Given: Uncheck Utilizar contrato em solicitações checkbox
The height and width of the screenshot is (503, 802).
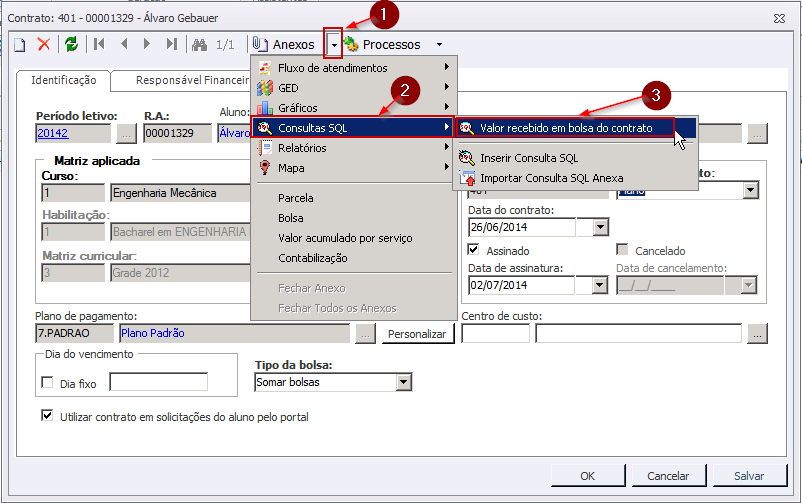Looking at the screenshot, I should click(47, 415).
